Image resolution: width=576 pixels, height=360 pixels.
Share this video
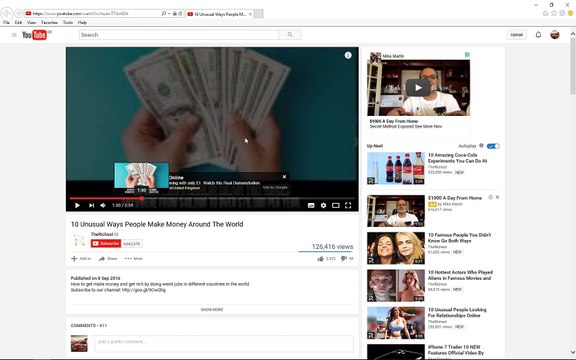click(x=108, y=259)
